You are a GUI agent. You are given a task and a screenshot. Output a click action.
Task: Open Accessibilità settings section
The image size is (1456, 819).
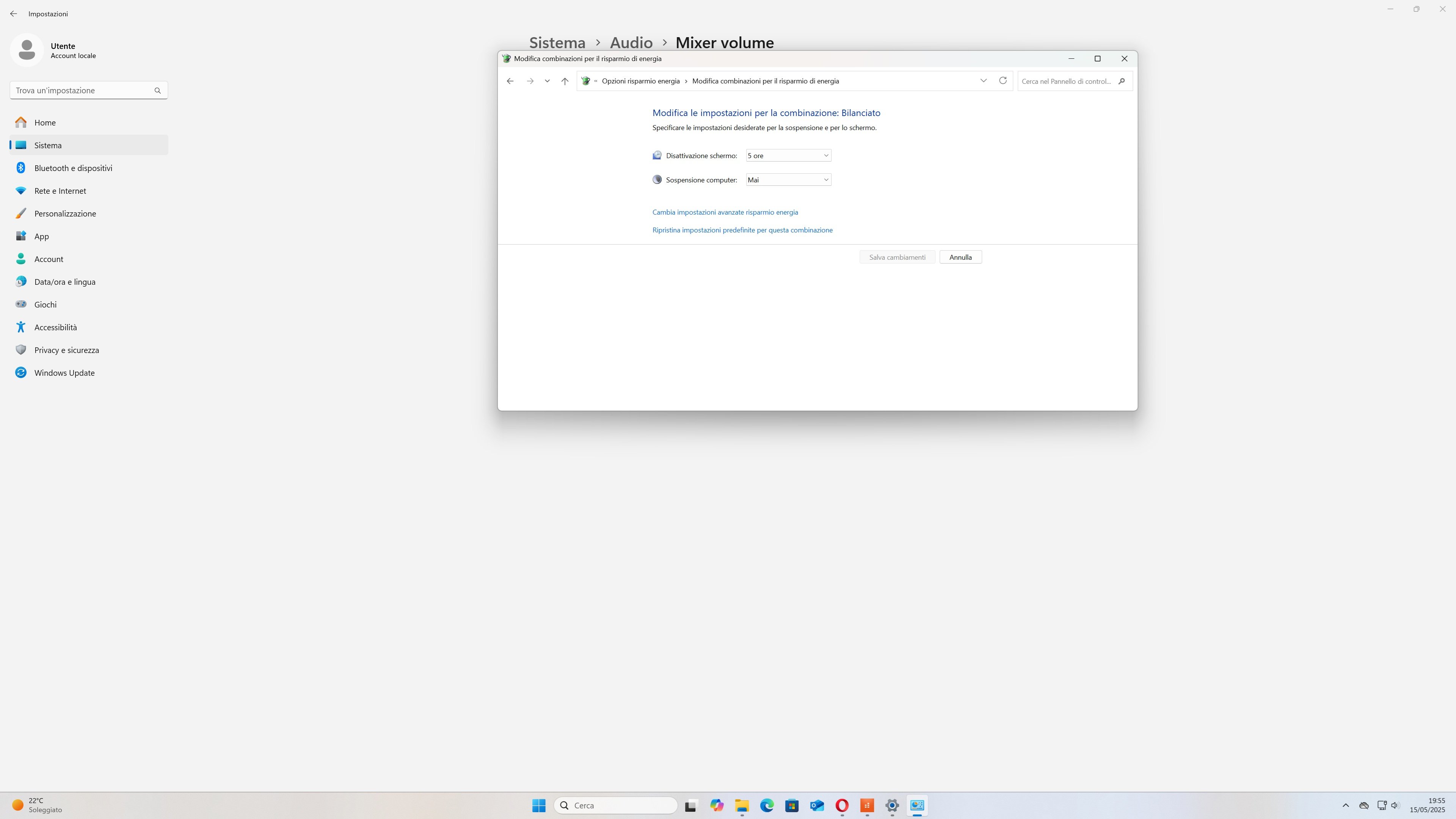89,327
